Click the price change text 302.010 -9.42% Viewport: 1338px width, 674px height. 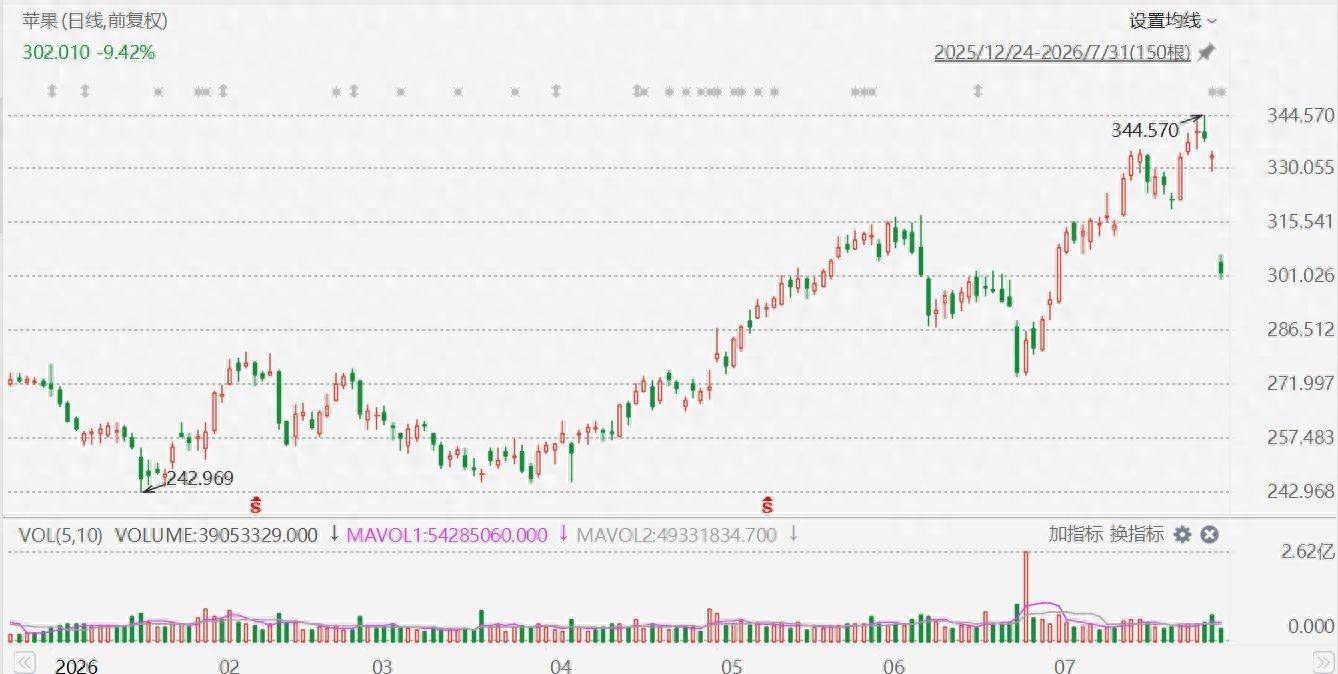tap(89, 52)
